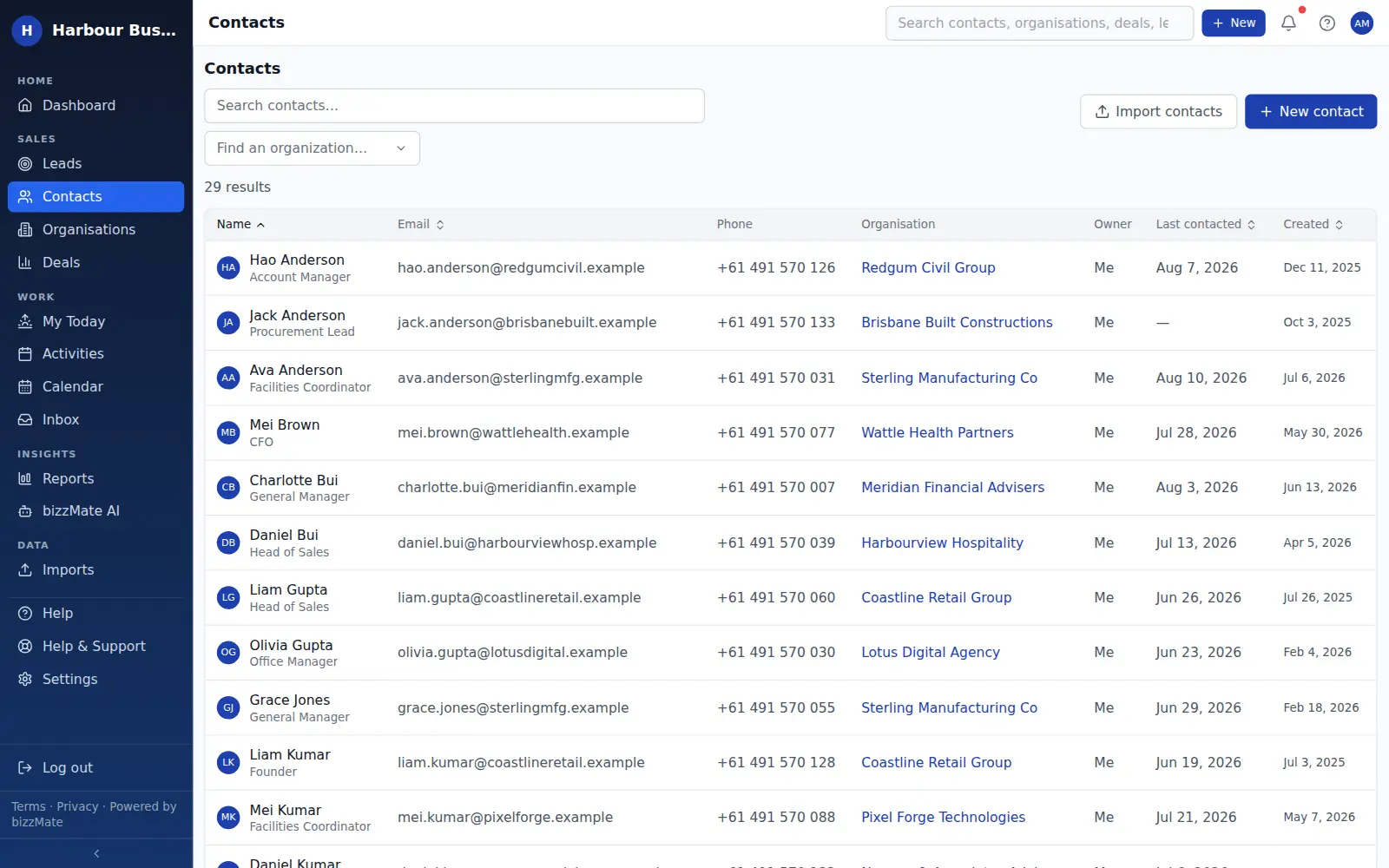Select Contacts in the sidebar
Screen dimensions: 1389x868
(x=95, y=196)
